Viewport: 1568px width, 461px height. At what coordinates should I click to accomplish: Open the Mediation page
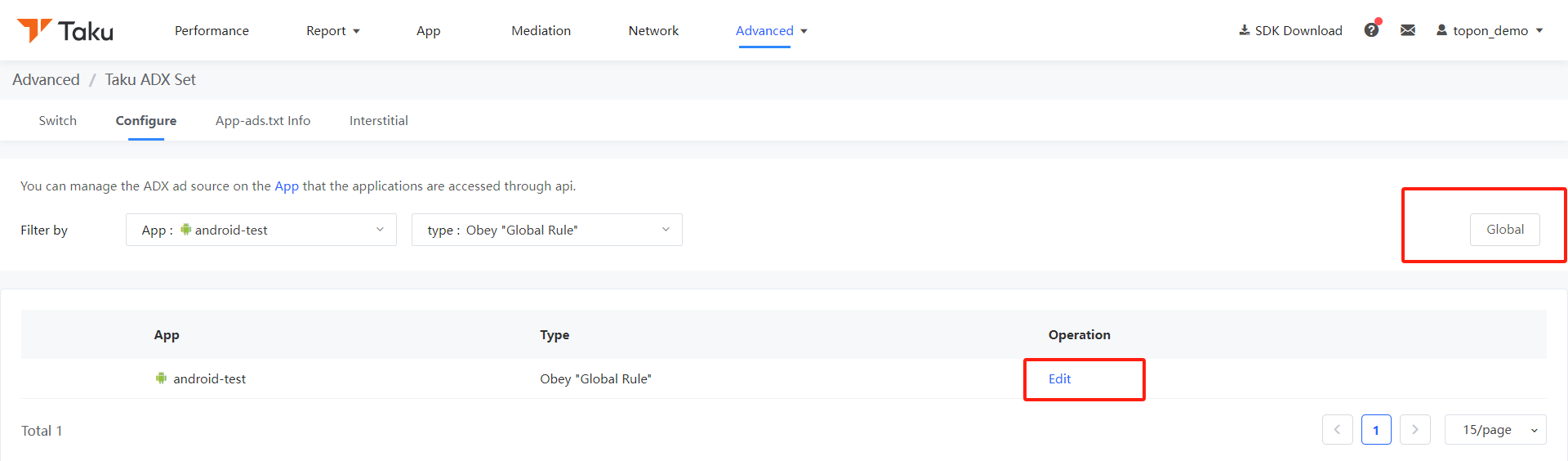541,30
